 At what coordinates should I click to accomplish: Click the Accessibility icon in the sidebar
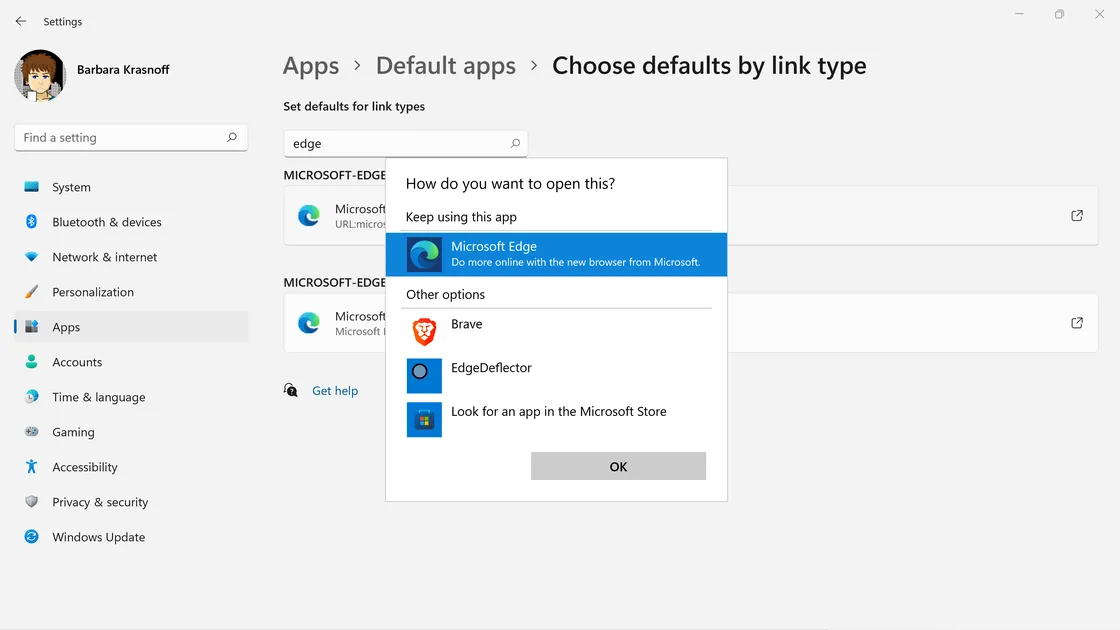31,467
